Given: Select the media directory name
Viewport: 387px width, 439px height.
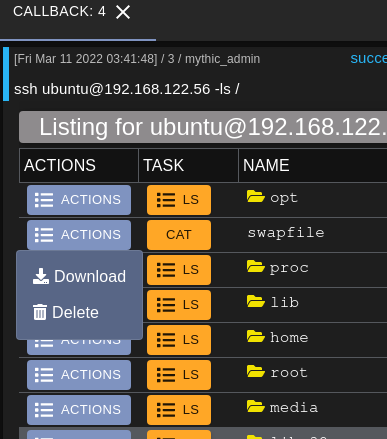Looking at the screenshot, I should (x=294, y=408).
